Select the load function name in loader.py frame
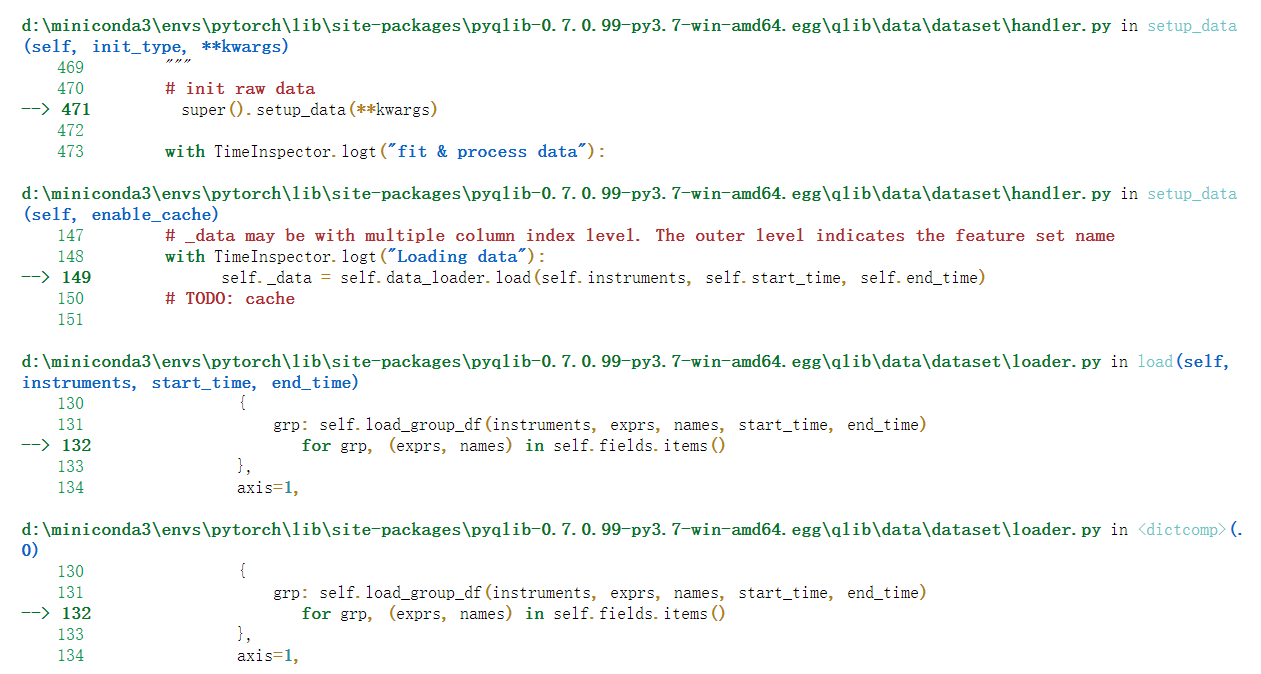Screen dimensions: 1261x674 (x=1154, y=361)
